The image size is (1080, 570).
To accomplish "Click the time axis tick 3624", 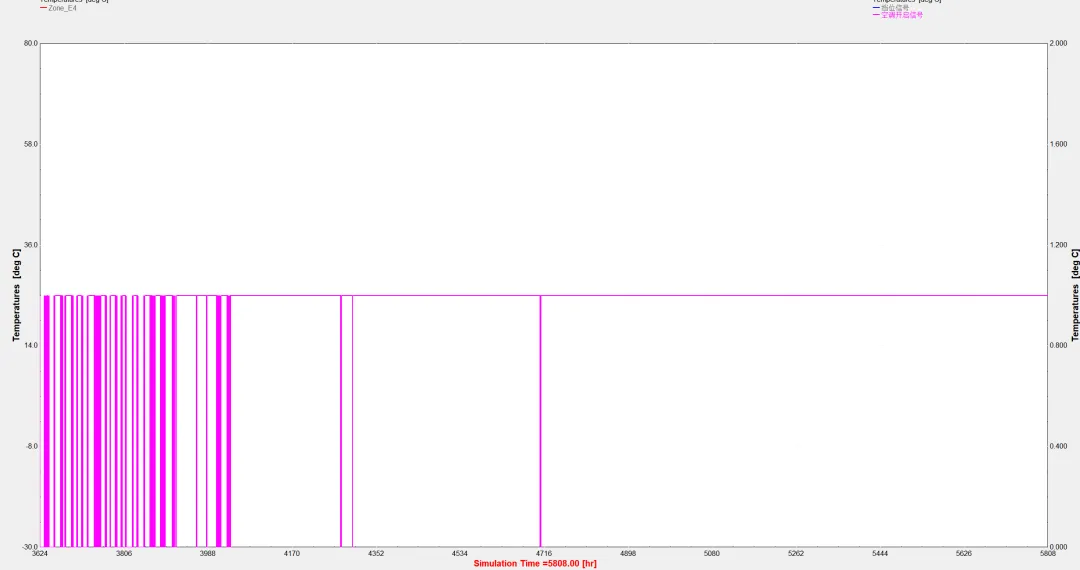I will coord(40,553).
